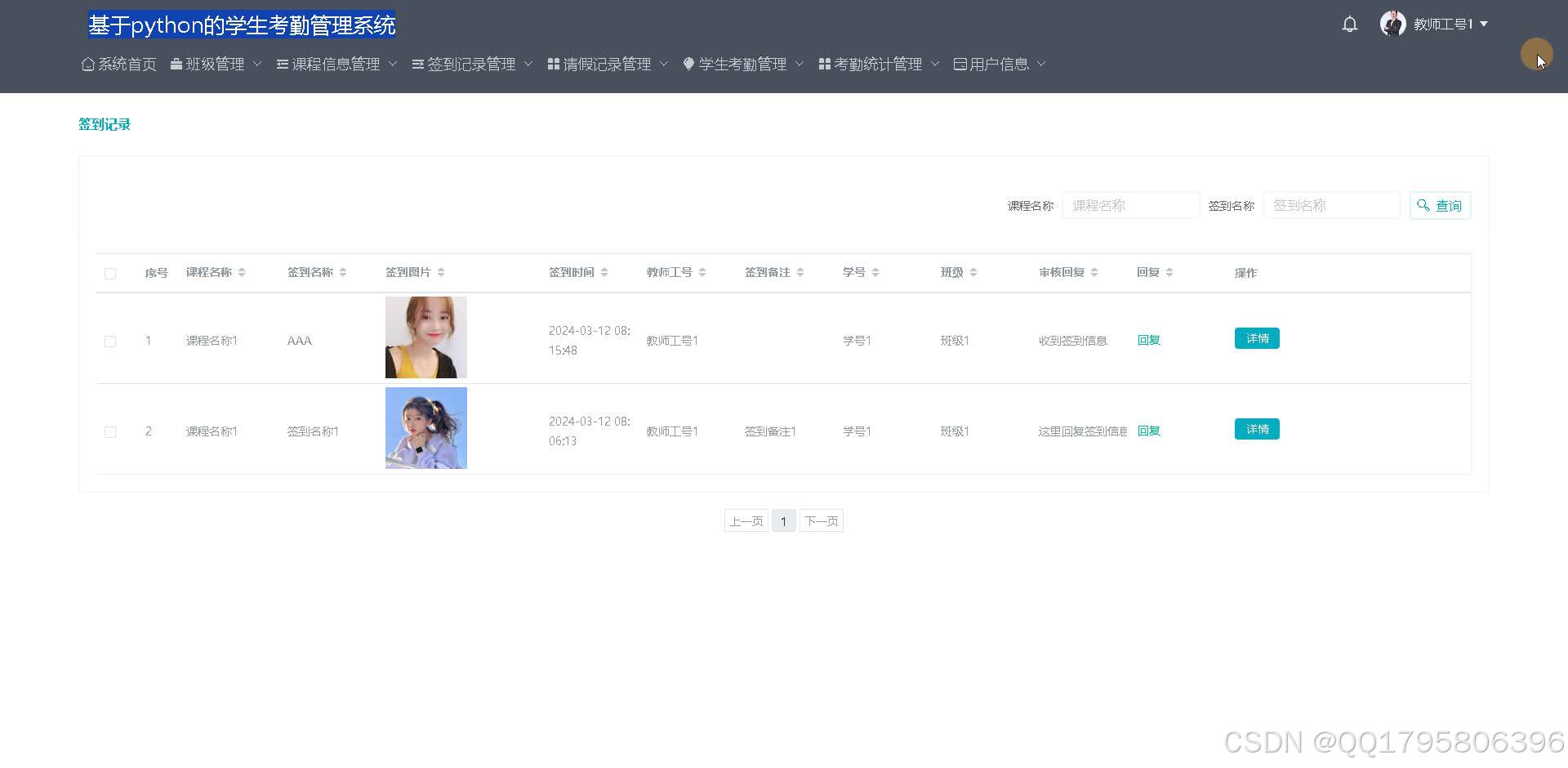Open the 考勤统计管理 menu

[879, 64]
